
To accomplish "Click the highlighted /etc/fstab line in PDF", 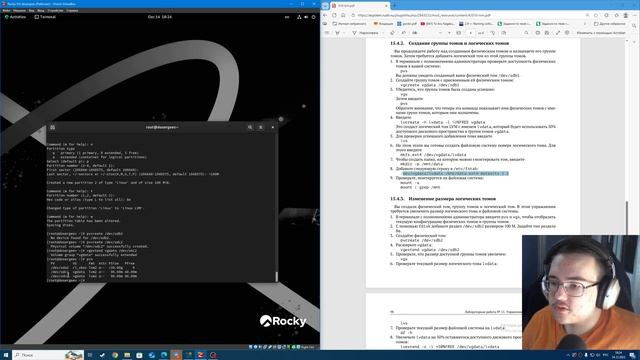I will [456, 173].
